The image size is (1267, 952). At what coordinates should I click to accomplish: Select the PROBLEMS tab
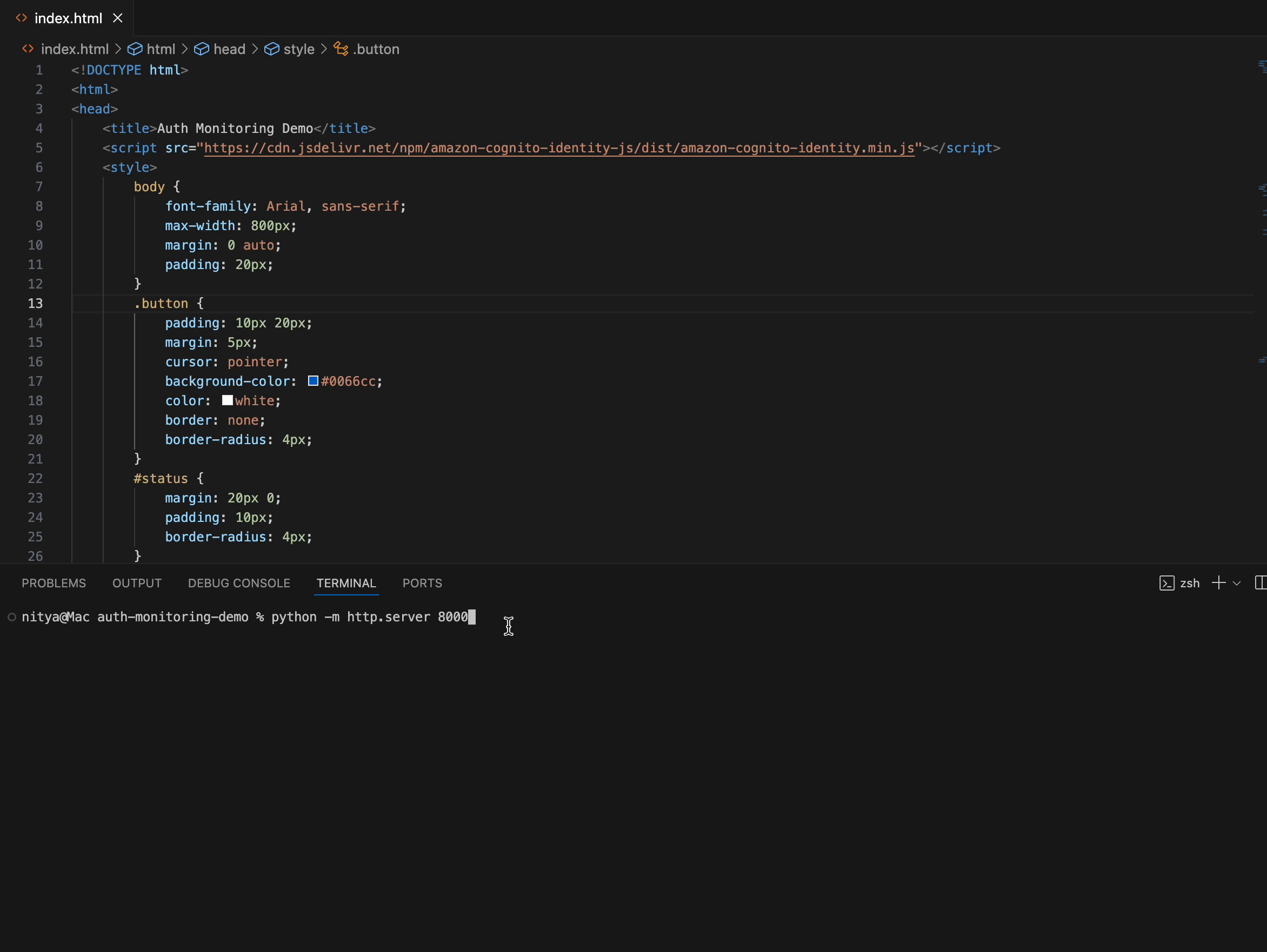(x=54, y=584)
